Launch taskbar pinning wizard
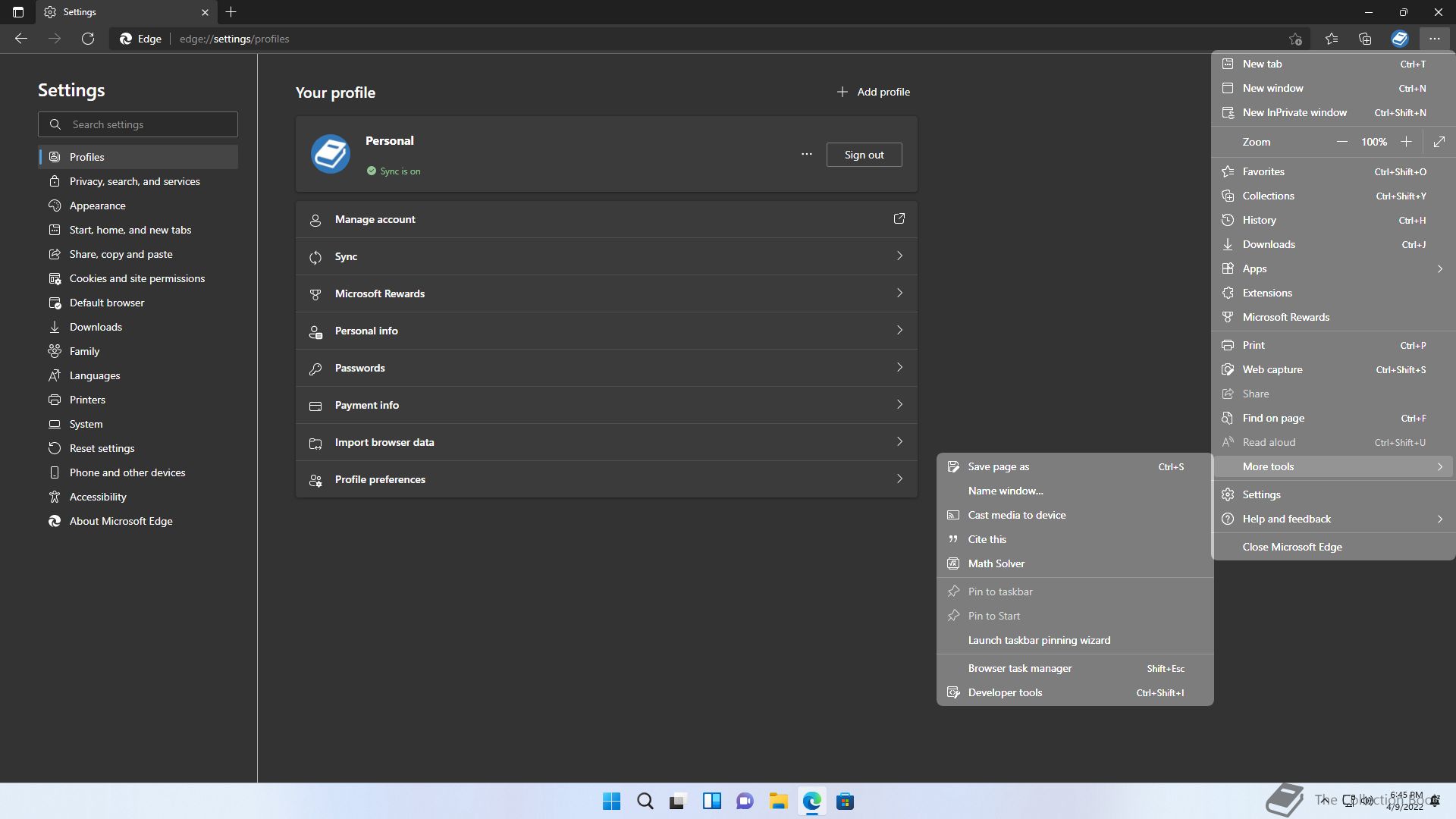 1075,640
